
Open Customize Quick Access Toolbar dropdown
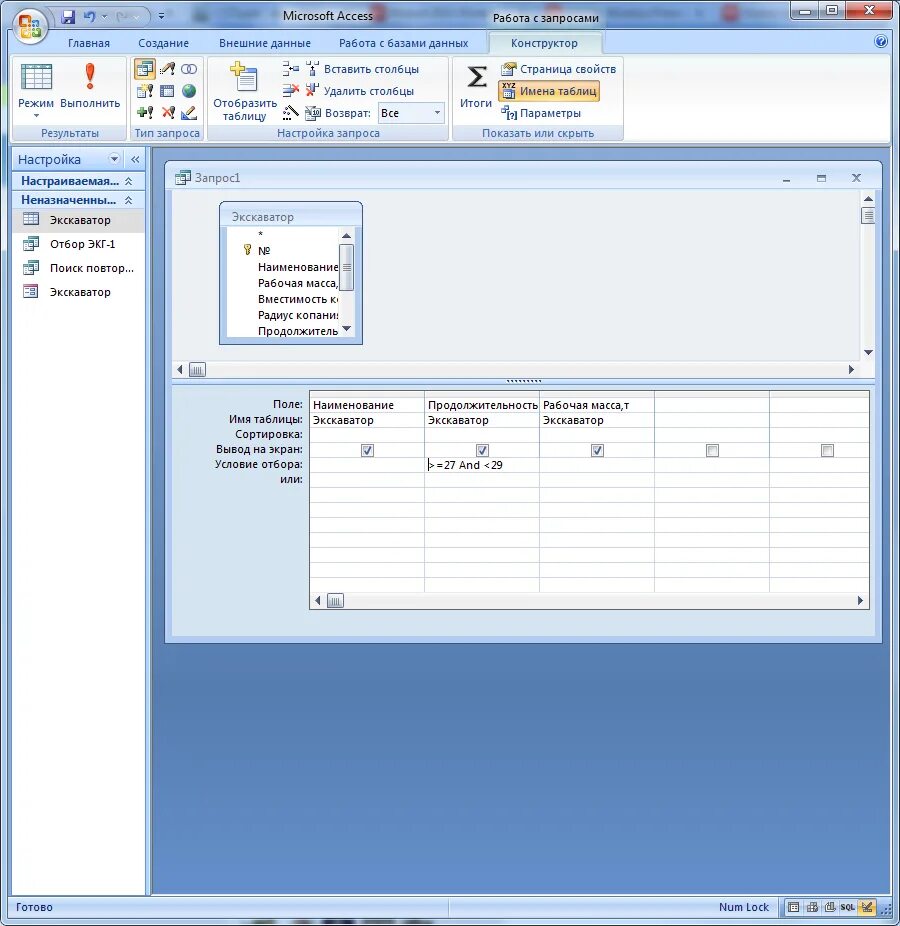pyautogui.click(x=161, y=17)
